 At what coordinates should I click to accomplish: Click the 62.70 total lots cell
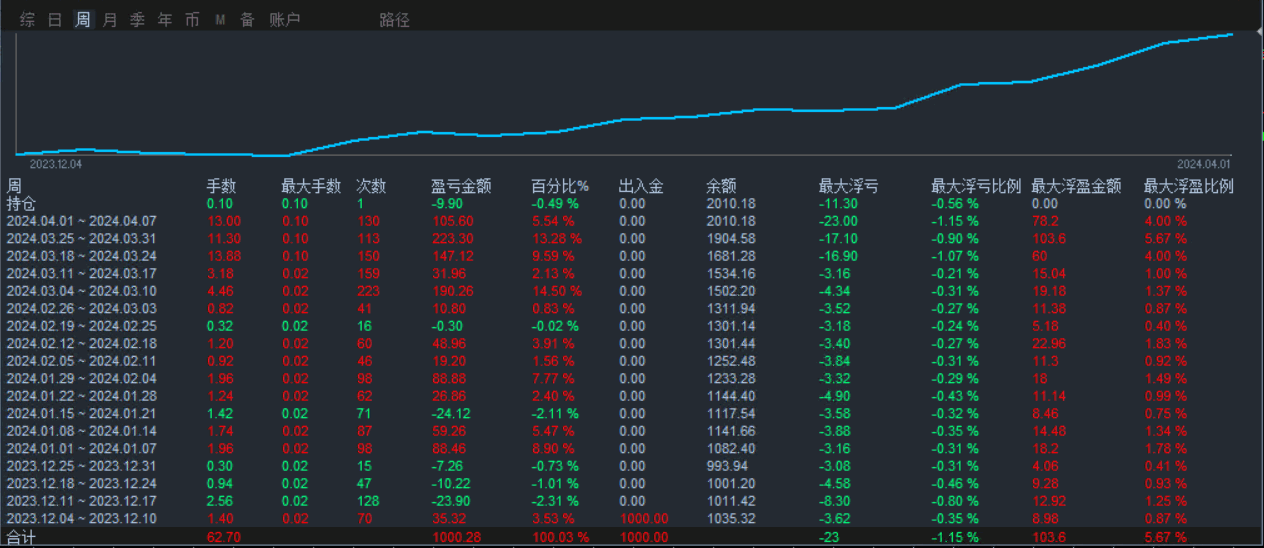click(223, 537)
